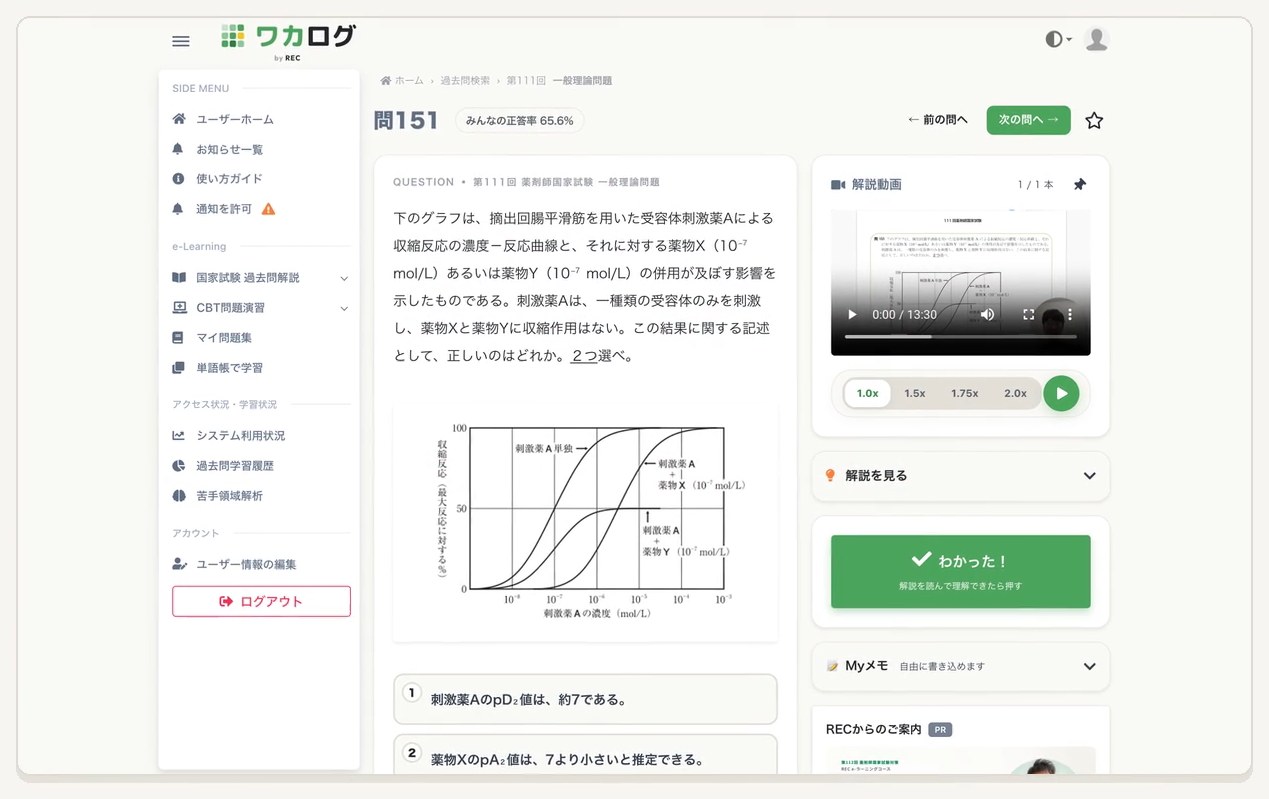Seek on the video progress bar

960,337
